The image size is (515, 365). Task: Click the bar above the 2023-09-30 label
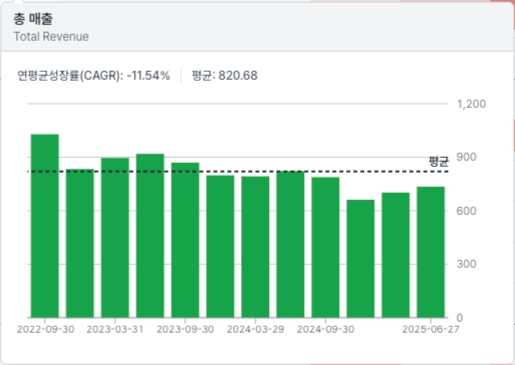click(x=185, y=240)
